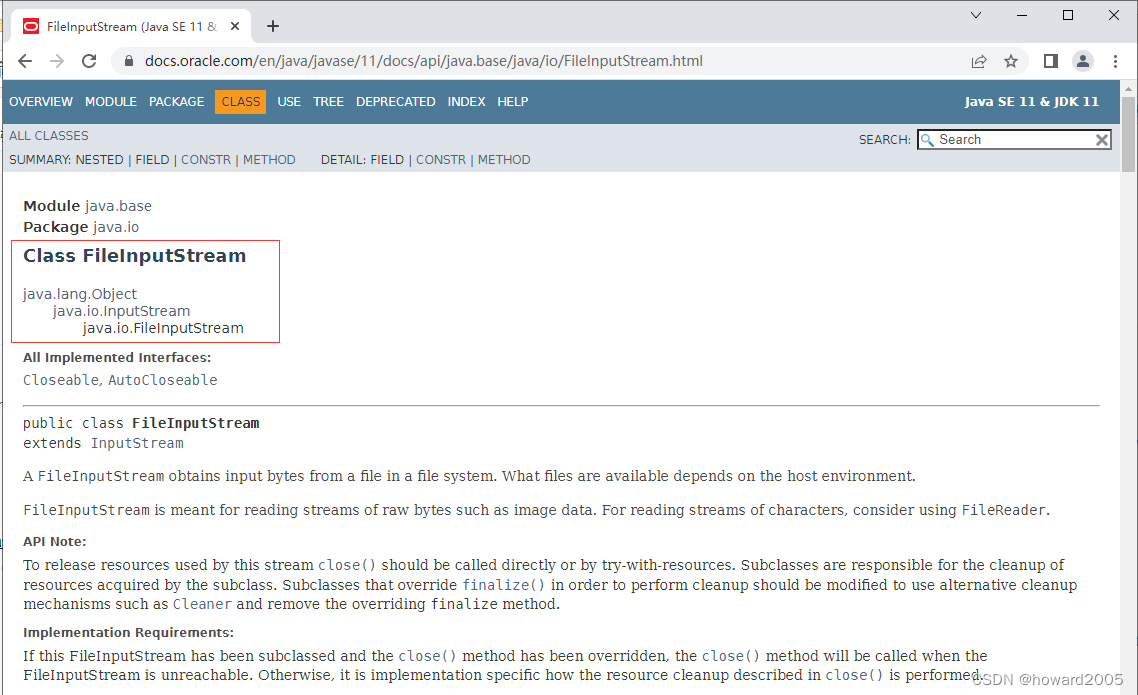The height and width of the screenshot is (695, 1138).
Task: Open the DEPRECATED list
Action: coord(396,102)
